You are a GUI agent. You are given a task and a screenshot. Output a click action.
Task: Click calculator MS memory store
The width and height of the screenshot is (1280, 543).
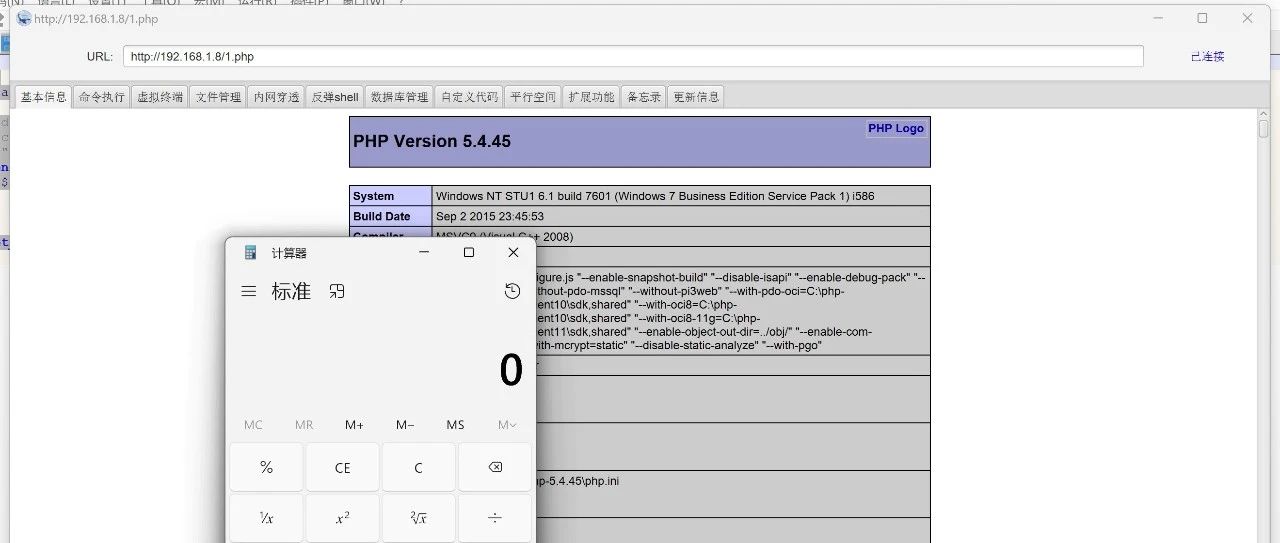(x=455, y=425)
